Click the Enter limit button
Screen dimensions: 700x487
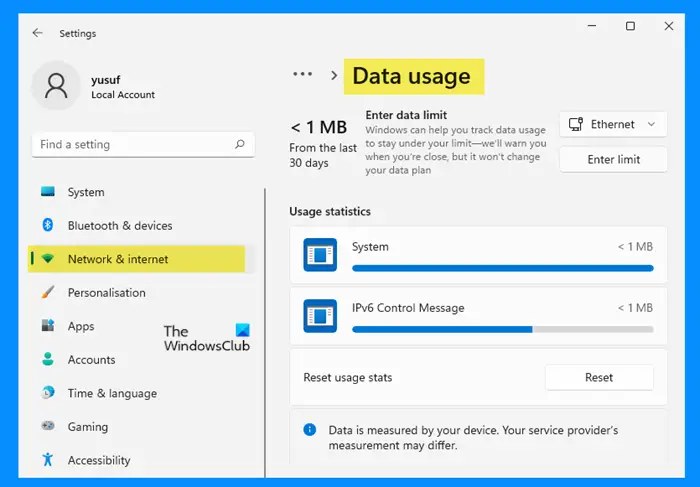coord(613,159)
